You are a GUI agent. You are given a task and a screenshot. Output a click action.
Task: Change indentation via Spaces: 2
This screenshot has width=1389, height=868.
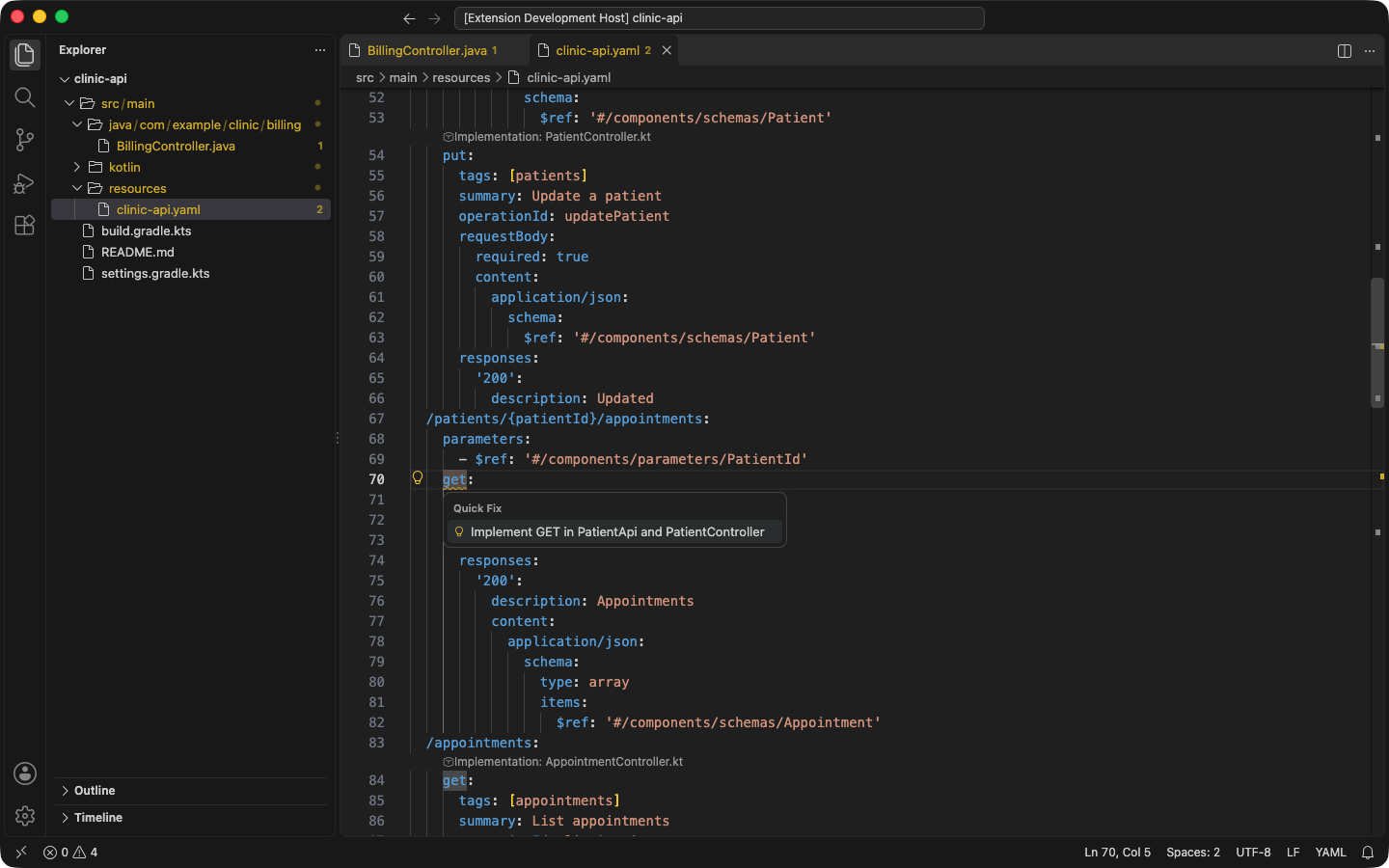1193,853
